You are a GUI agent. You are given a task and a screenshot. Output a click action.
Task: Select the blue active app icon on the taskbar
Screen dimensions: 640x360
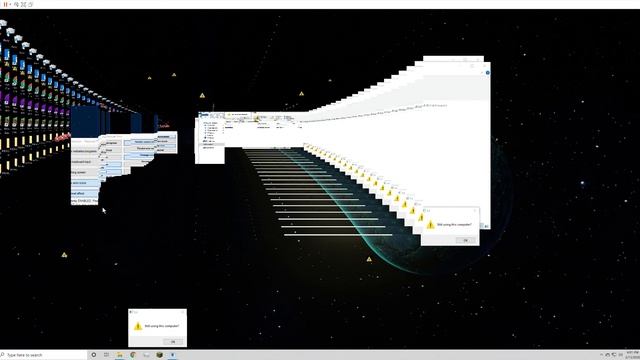tap(172, 355)
